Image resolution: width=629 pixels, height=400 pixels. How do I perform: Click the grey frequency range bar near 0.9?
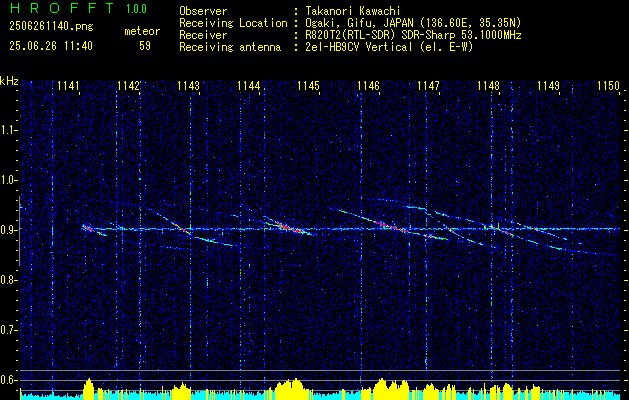pyautogui.click(x=19, y=231)
